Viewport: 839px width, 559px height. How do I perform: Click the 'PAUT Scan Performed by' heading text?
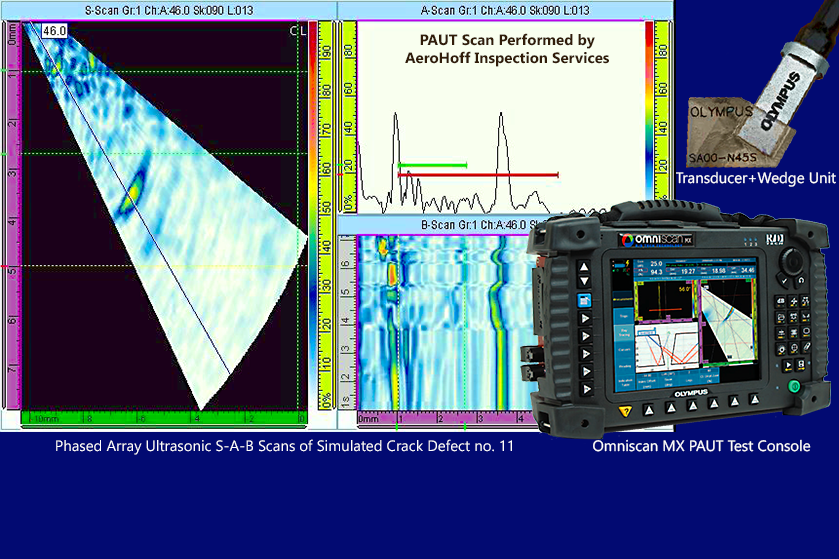tap(507, 40)
